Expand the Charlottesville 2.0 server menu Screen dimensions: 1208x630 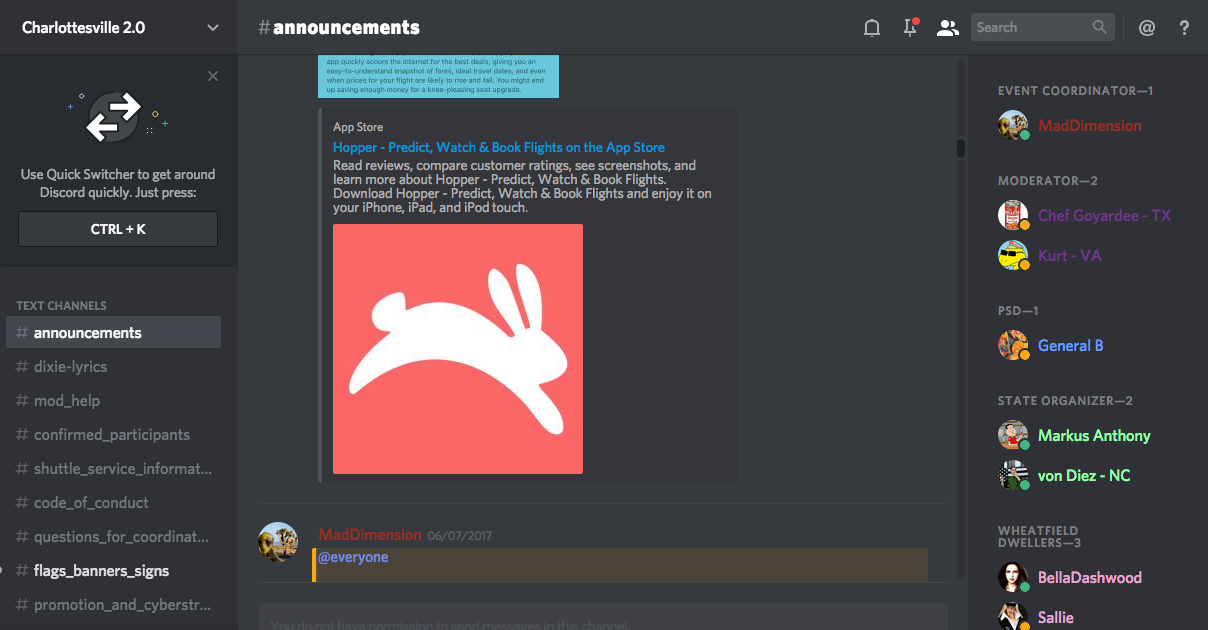coord(213,28)
